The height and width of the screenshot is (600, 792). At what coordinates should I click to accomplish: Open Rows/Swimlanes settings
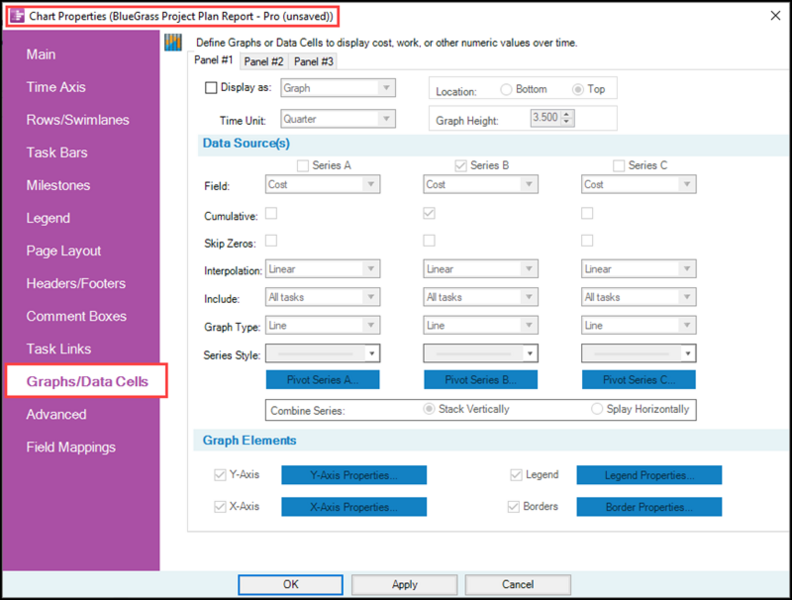(x=78, y=120)
